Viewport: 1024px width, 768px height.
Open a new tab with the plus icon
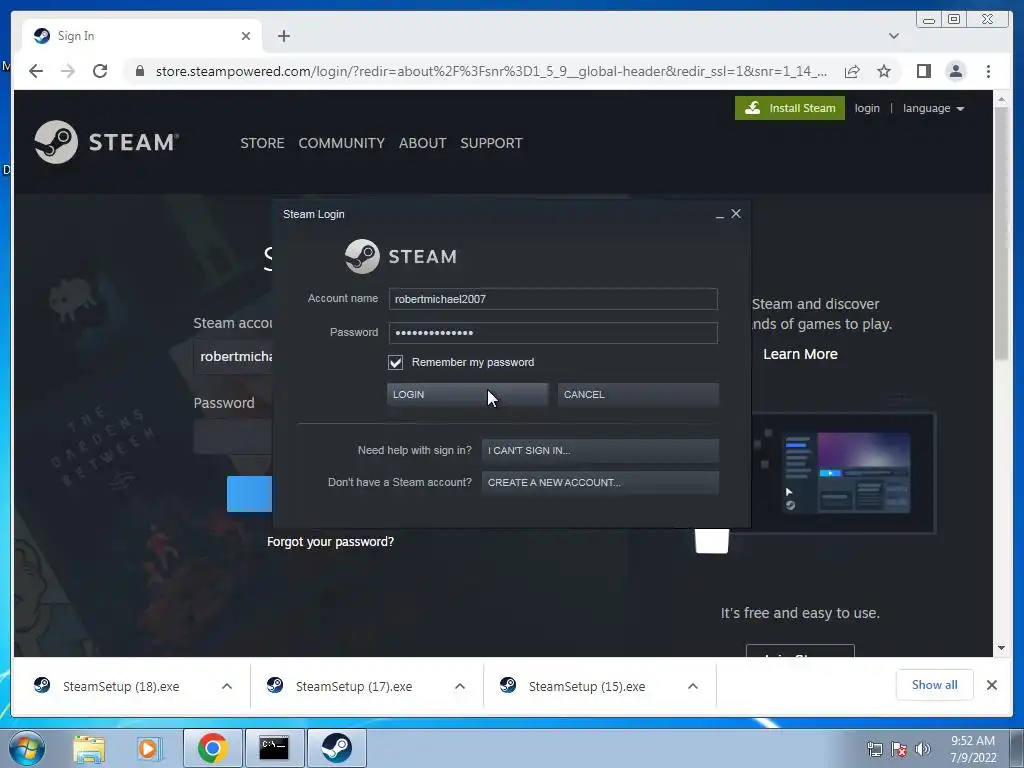[x=283, y=36]
